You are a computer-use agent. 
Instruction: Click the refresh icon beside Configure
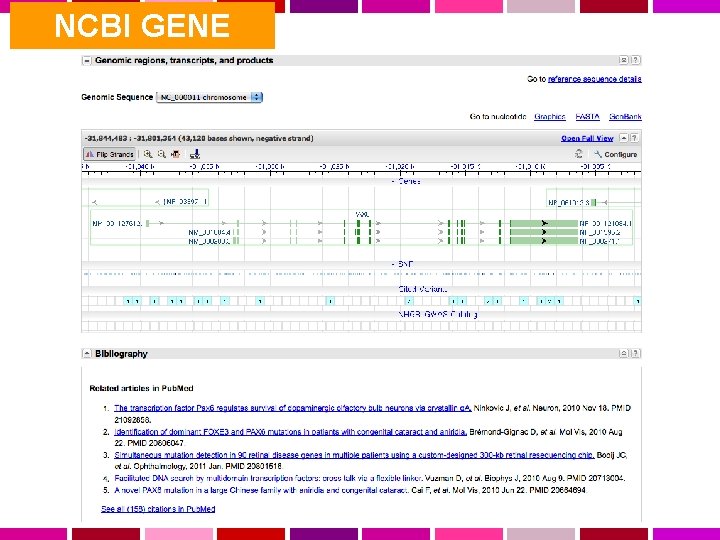tap(579, 154)
